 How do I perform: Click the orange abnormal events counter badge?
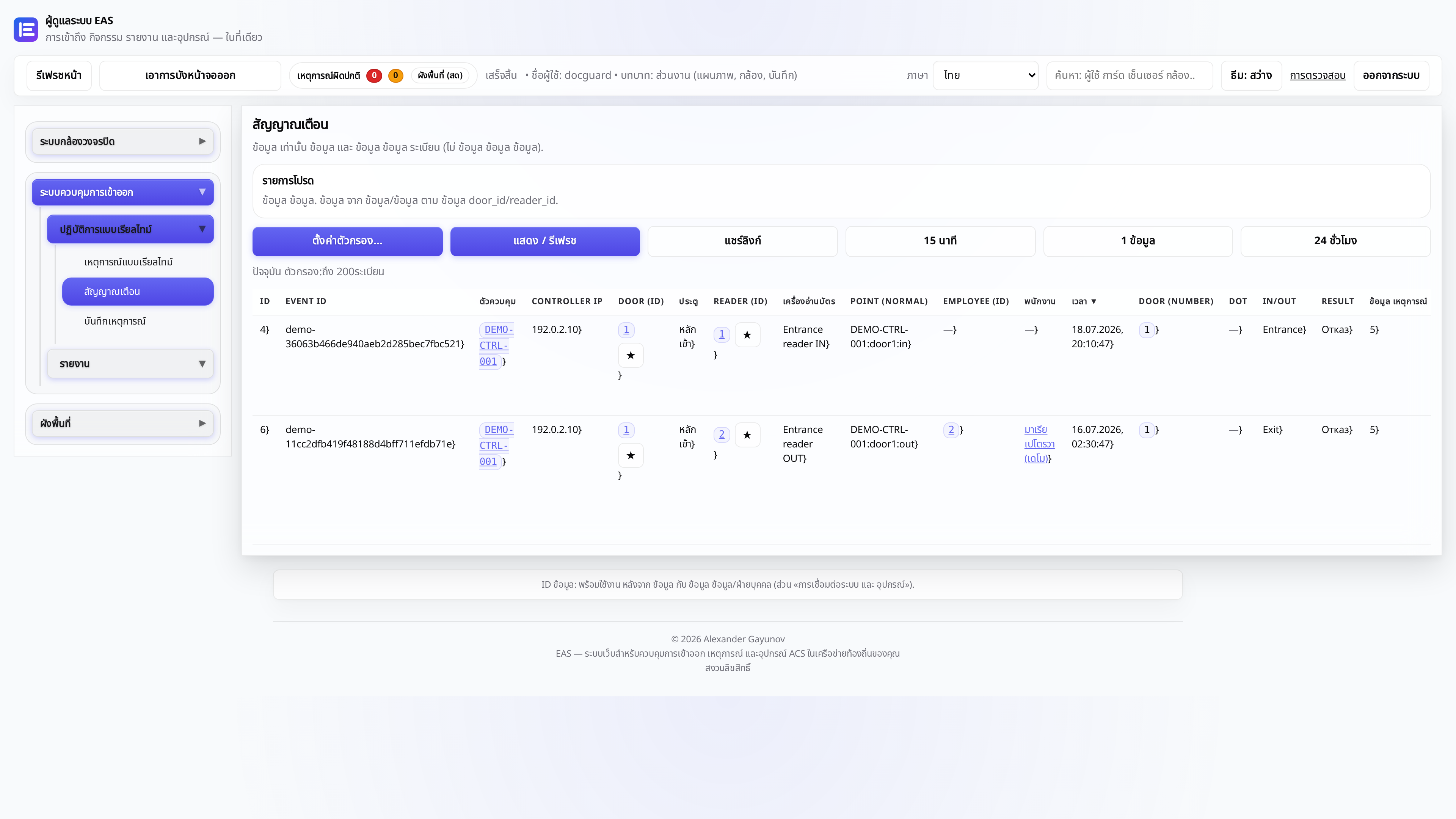[395, 75]
